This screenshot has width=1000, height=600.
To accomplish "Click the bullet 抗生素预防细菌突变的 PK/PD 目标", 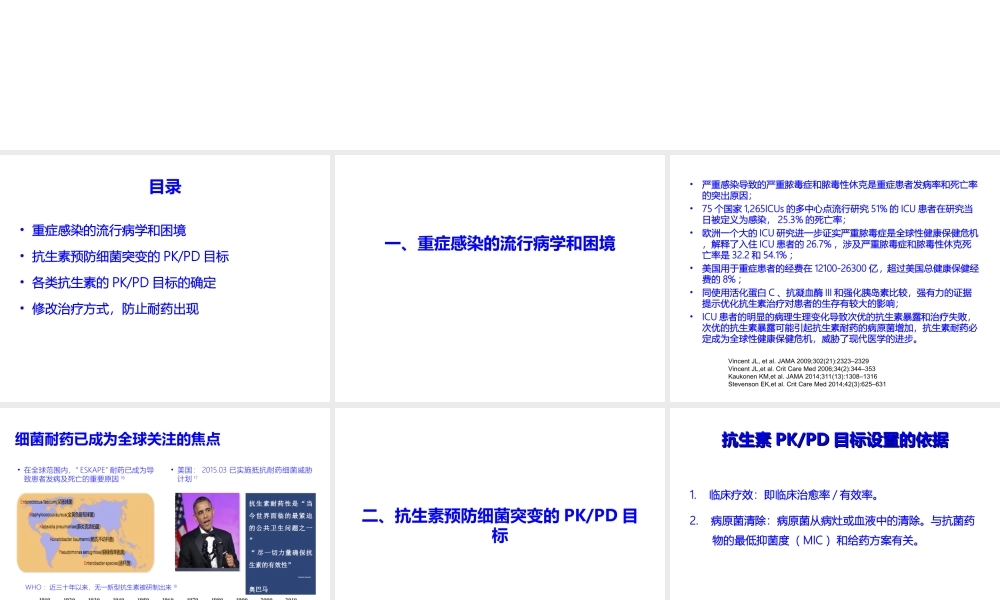I will click(x=130, y=256).
